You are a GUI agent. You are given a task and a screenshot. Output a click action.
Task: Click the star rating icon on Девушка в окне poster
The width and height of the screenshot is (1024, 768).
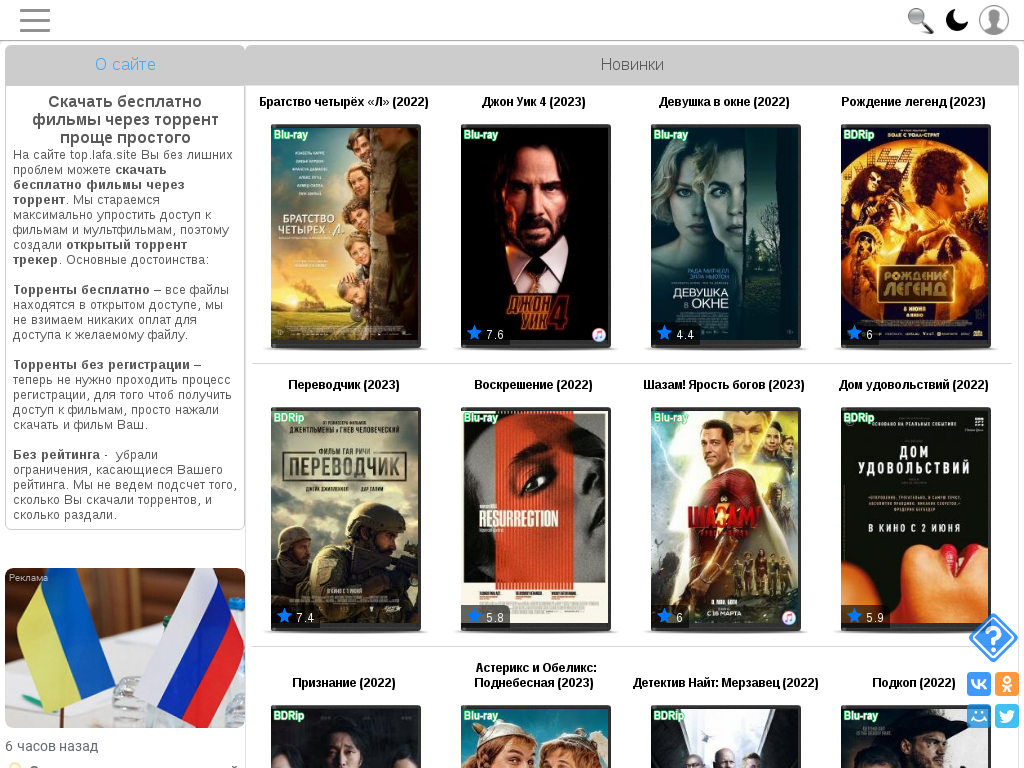coord(664,333)
